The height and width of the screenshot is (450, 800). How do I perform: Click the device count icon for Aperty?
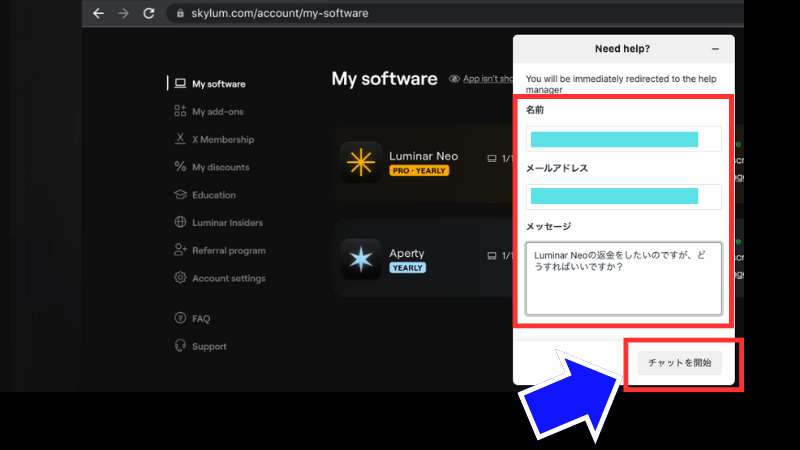[492, 256]
